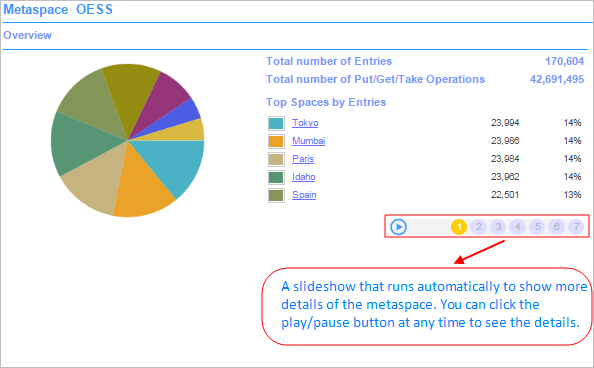The height and width of the screenshot is (368, 594).
Task: Go to slide 5 in the pager
Action: pos(537,227)
